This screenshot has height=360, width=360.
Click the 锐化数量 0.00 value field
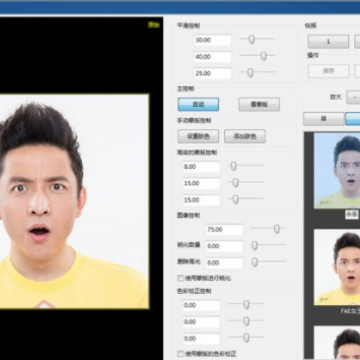pyautogui.click(x=224, y=246)
